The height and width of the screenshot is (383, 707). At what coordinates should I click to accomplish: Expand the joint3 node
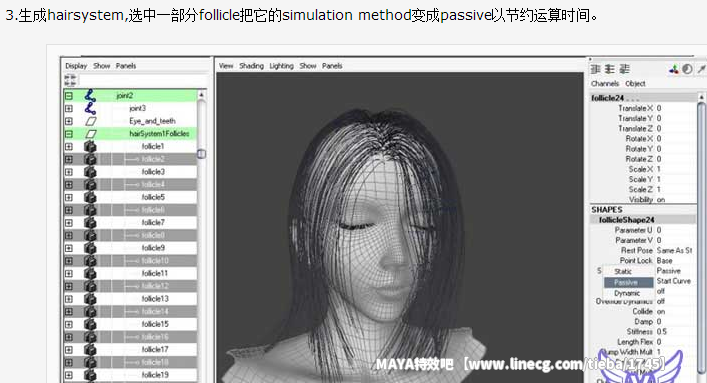click(69, 108)
